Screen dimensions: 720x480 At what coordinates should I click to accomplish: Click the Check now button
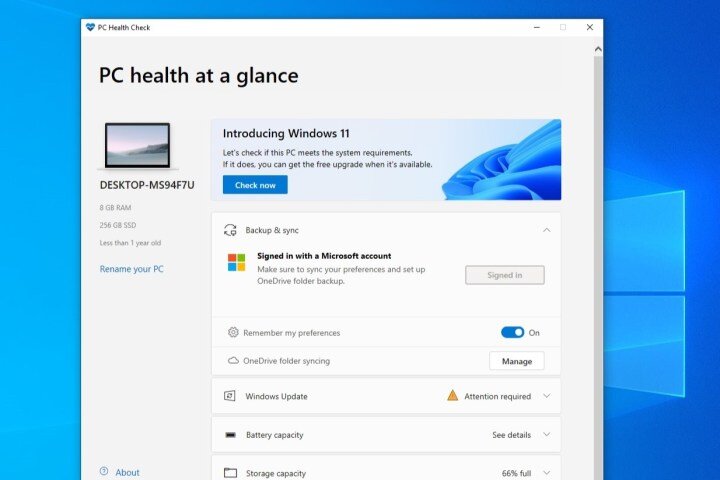coord(255,185)
